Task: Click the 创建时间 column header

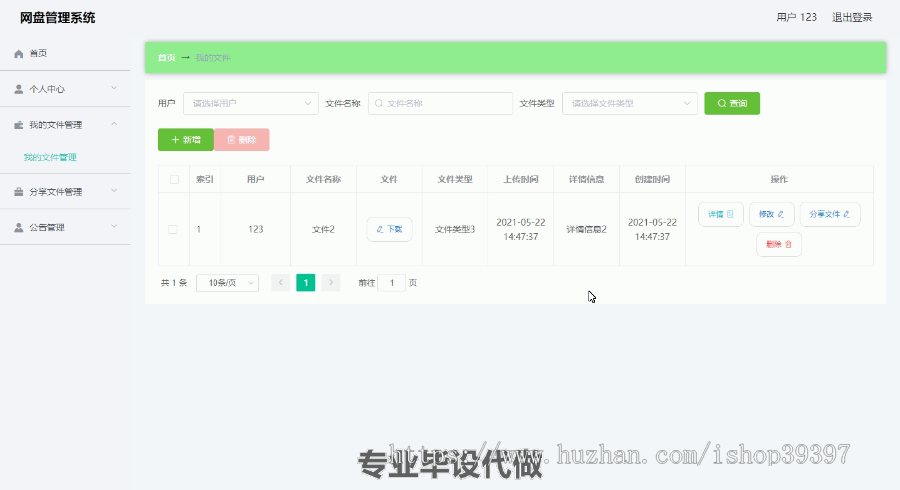Action: coord(652,179)
